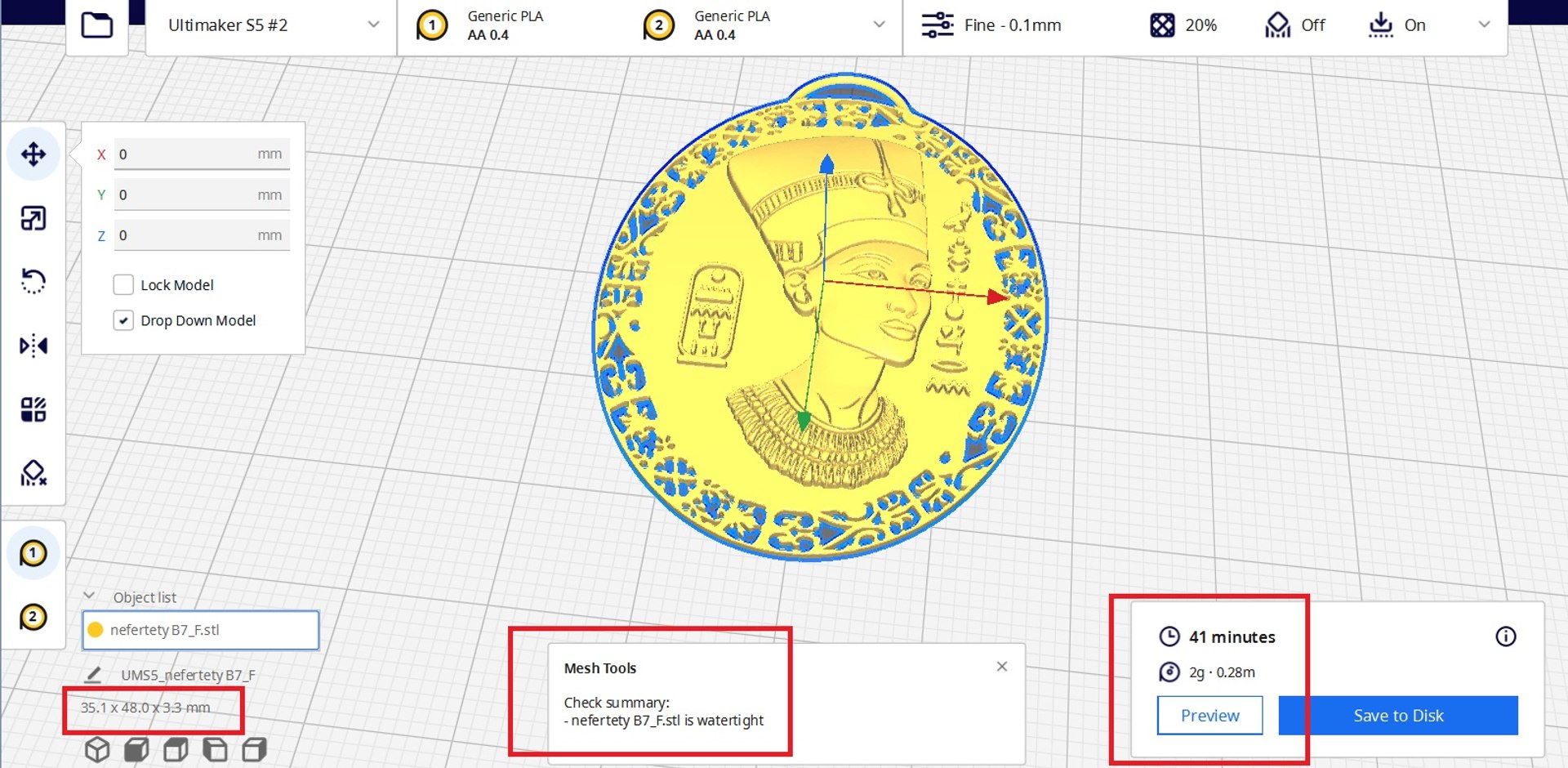Open Per Model Settings tool
1568x768 pixels.
(x=33, y=409)
